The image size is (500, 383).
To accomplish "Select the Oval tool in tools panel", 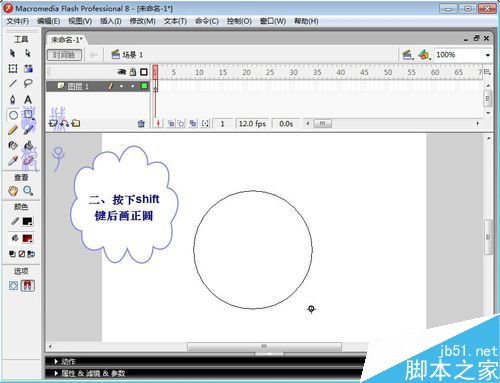I will (x=13, y=115).
